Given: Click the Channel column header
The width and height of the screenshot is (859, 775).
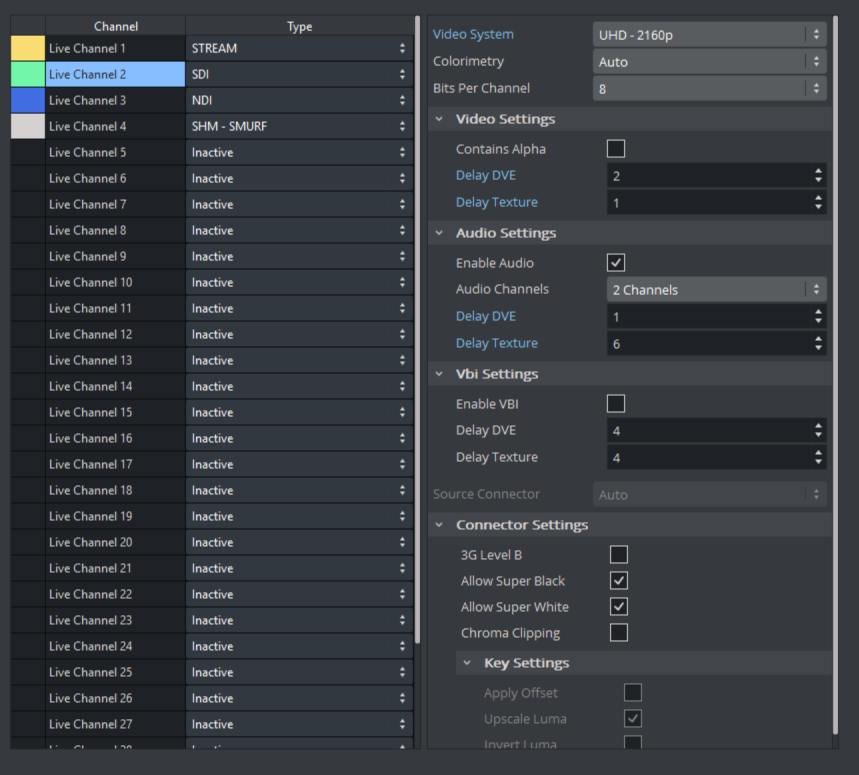Looking at the screenshot, I should point(115,27).
